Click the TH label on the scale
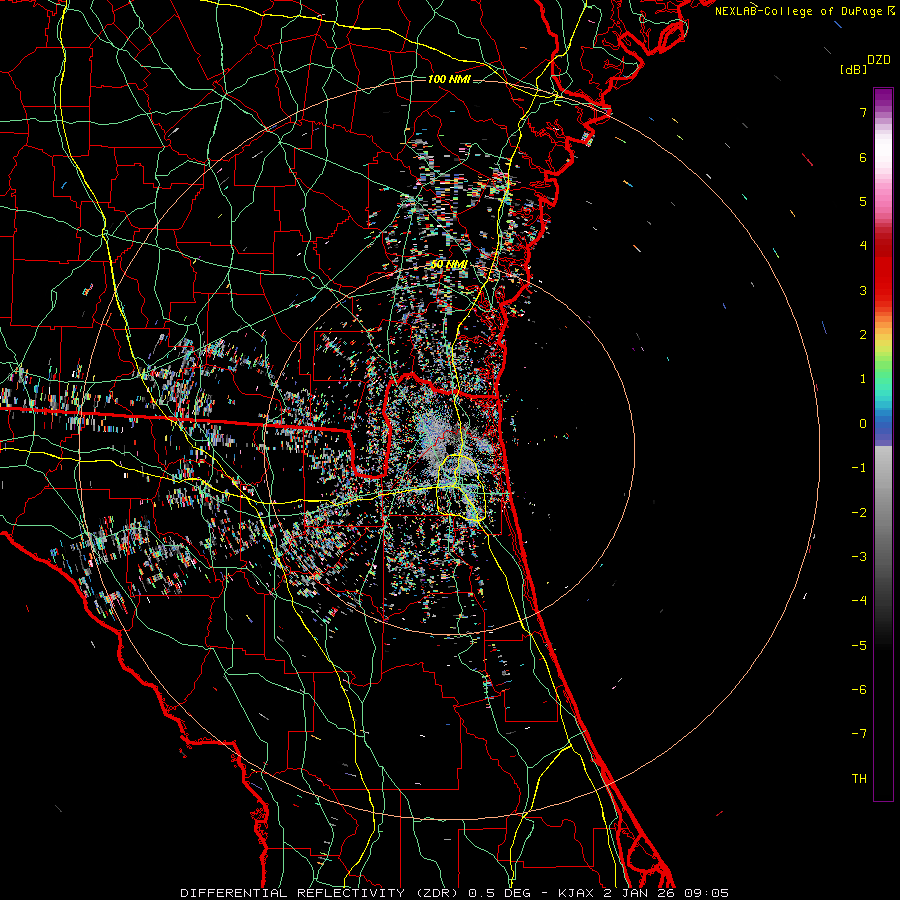Screen dimensions: 900x900 (858, 778)
